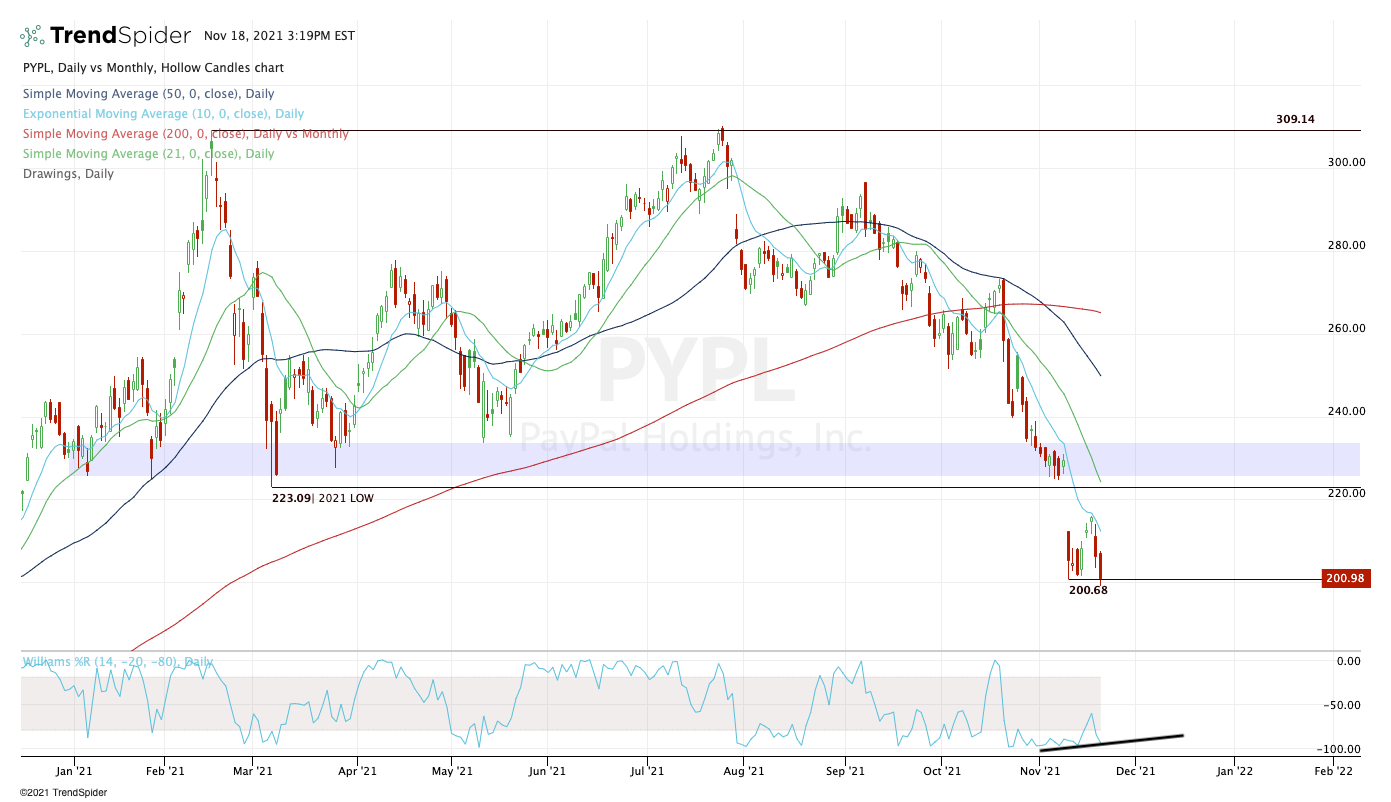1391x802 pixels.
Task: Click the Jul '21 date axis label
Action: coord(648,771)
